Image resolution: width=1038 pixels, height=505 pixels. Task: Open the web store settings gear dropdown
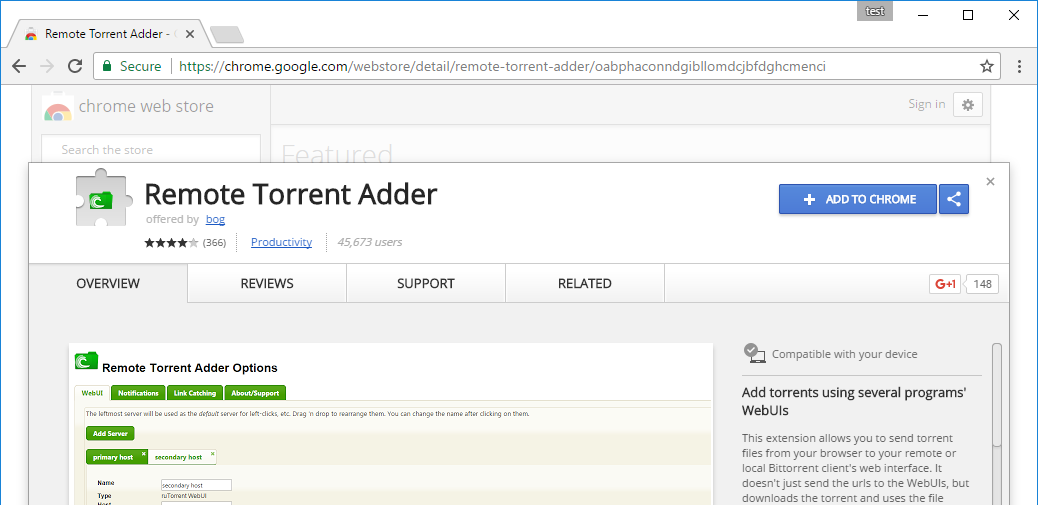pos(967,104)
